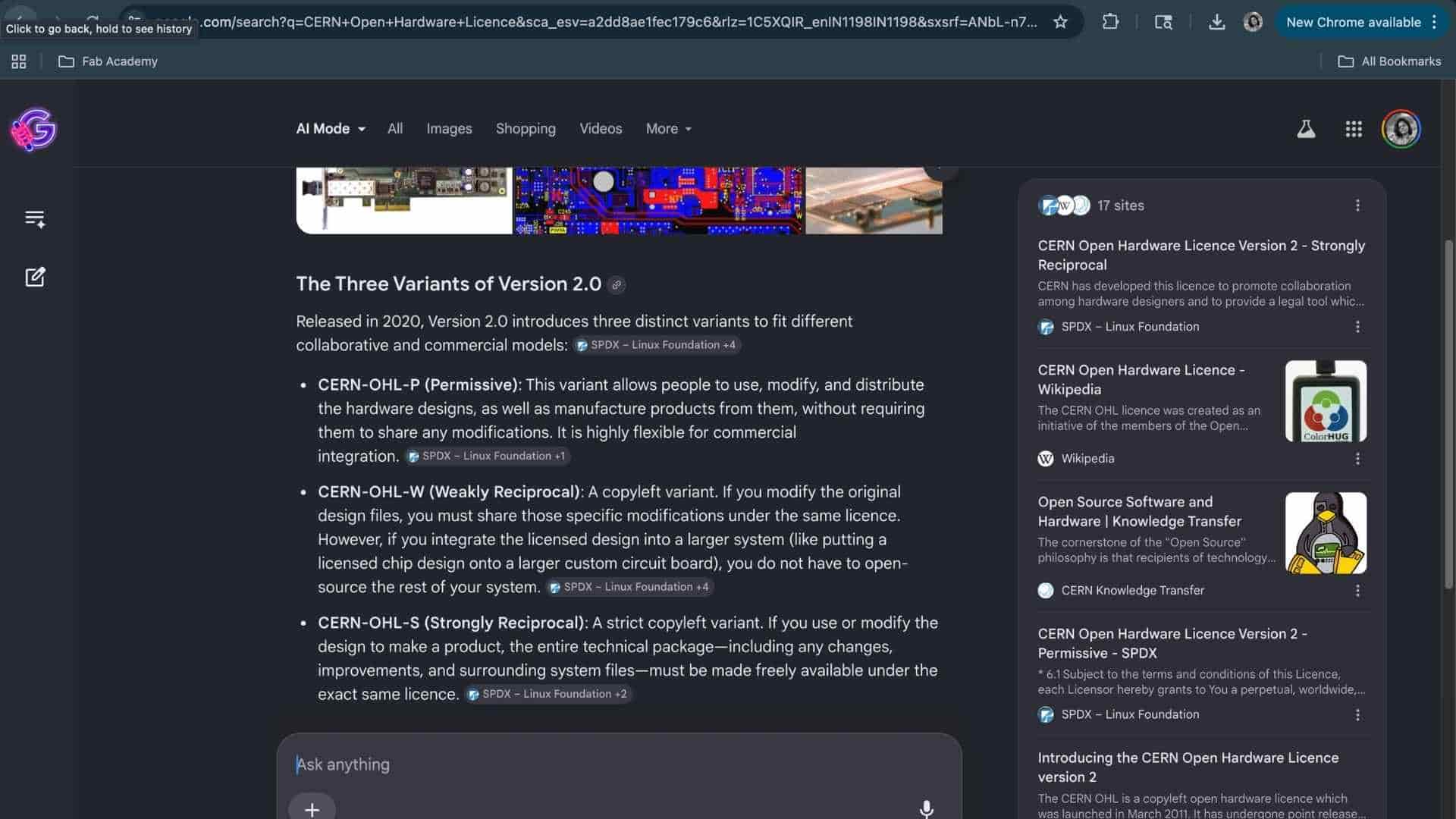Open CERN OHL Version 2 Permissive SPDX result
The height and width of the screenshot is (819, 1456).
coord(1172,643)
